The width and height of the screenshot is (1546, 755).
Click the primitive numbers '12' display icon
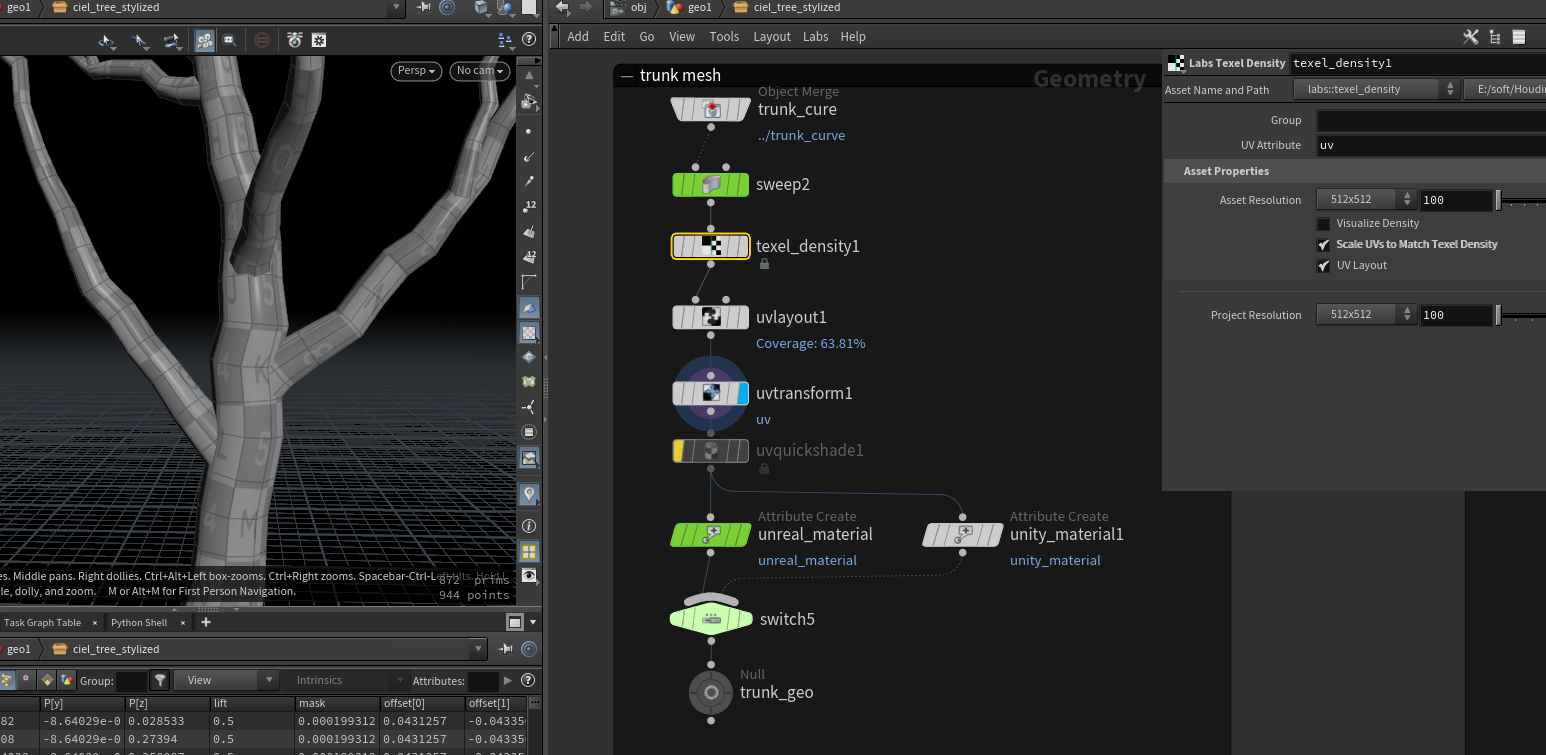[x=529, y=257]
